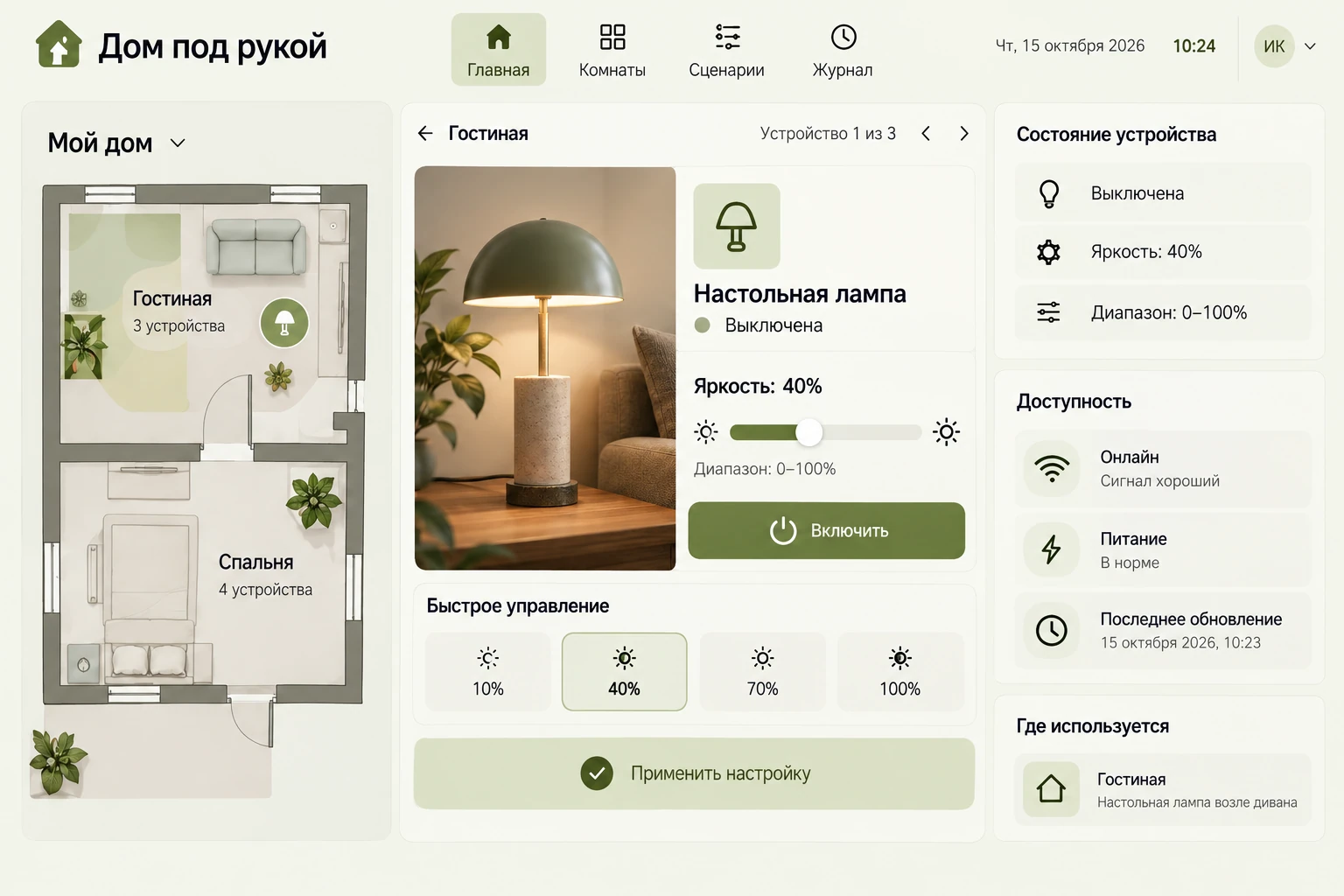Image resolution: width=1344 pixels, height=896 pixels.
Task: Click Применить настройку button
Action: click(694, 773)
